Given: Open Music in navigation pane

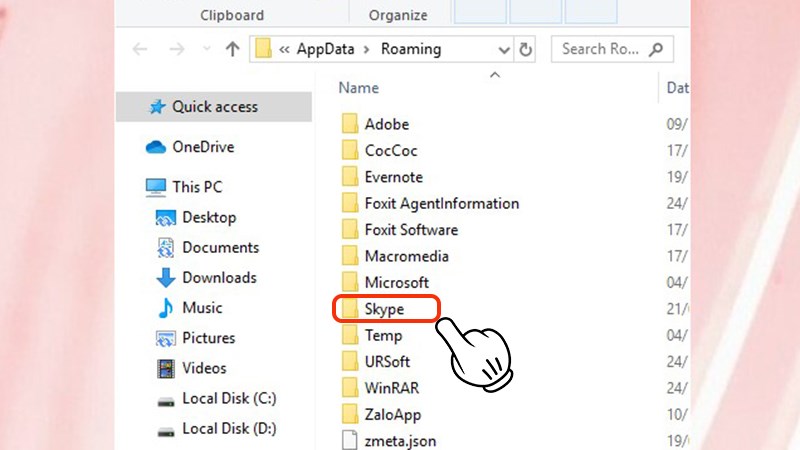Looking at the screenshot, I should point(203,308).
